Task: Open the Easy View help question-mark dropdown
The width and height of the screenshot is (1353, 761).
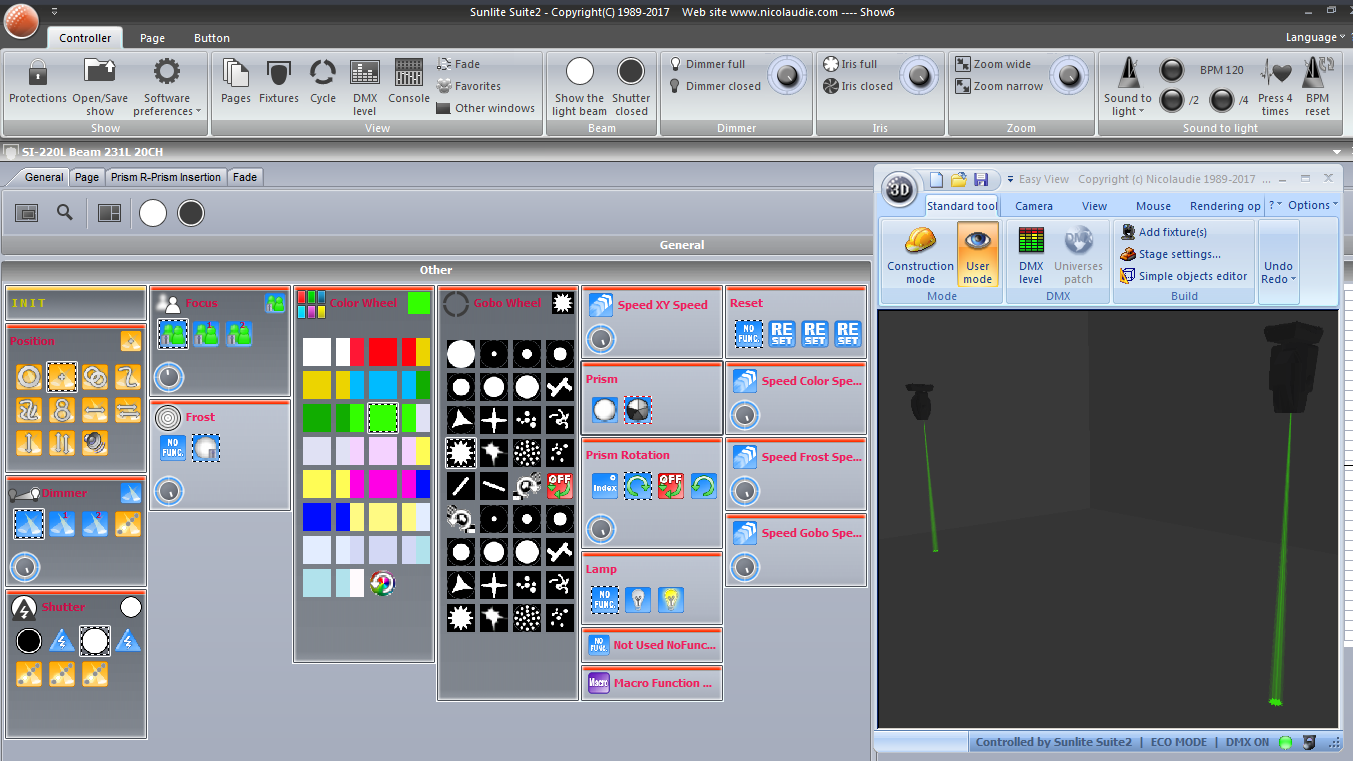Action: [x=1275, y=205]
